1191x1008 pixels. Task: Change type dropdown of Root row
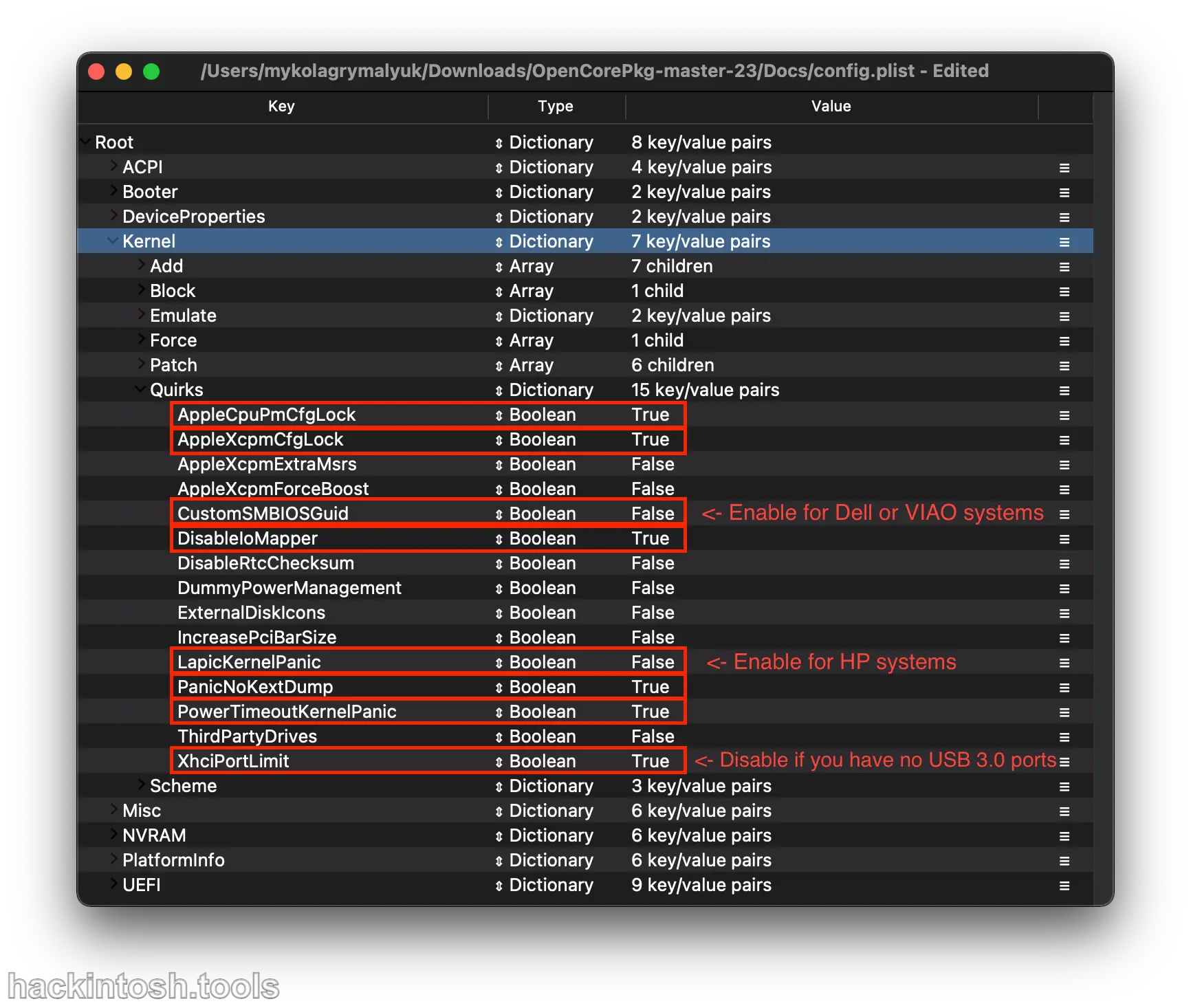499,143
